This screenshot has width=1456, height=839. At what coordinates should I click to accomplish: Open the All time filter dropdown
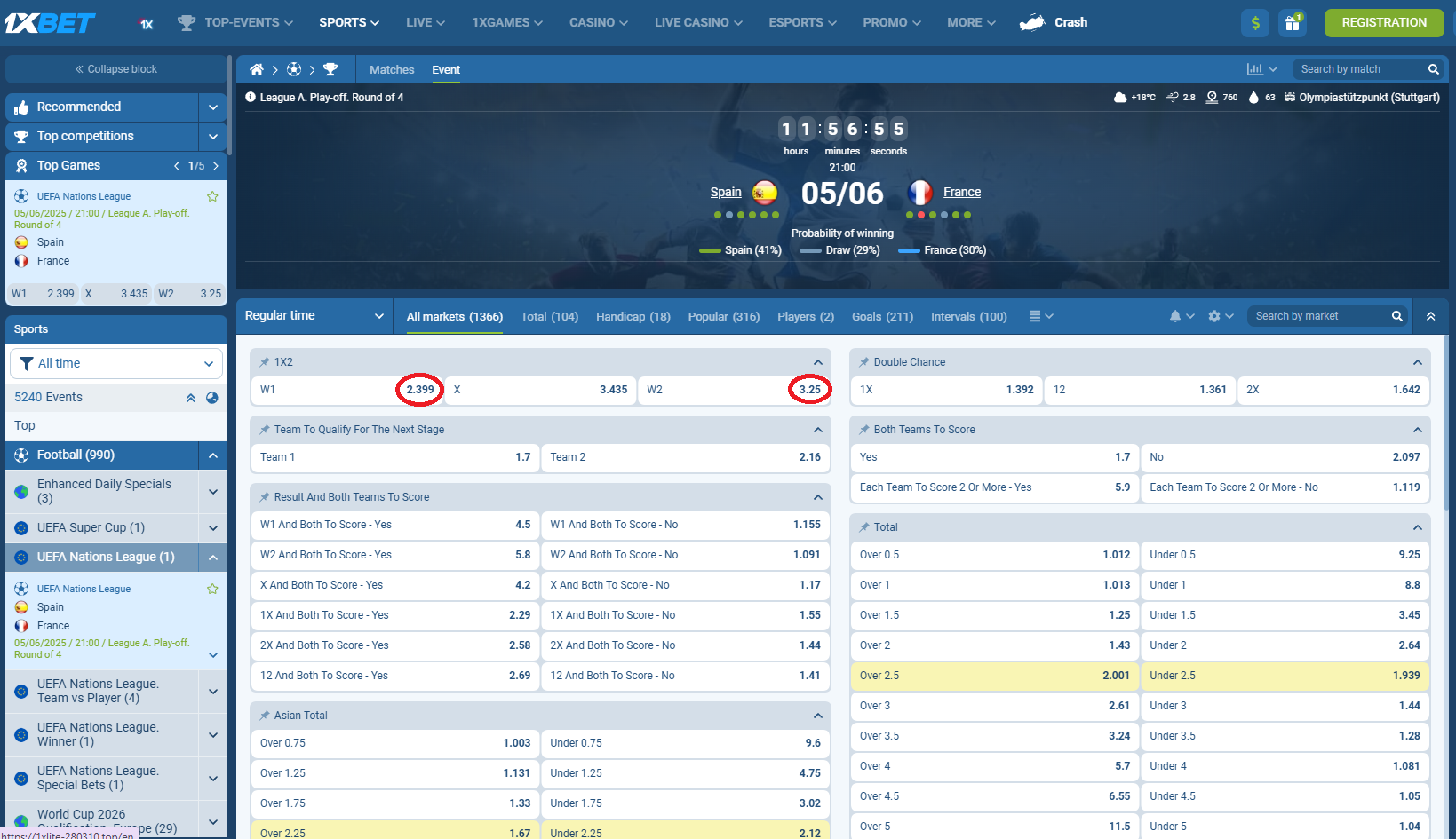[116, 363]
